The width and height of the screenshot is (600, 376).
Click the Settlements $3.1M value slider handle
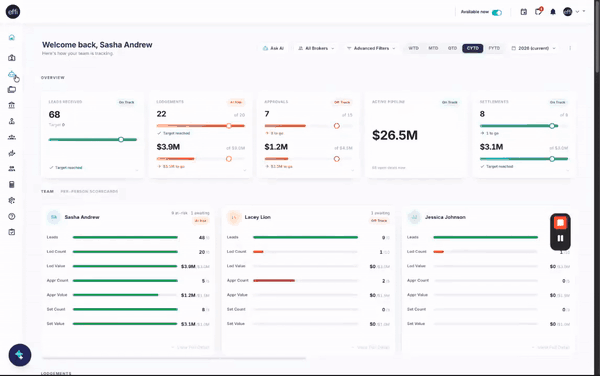552,159
